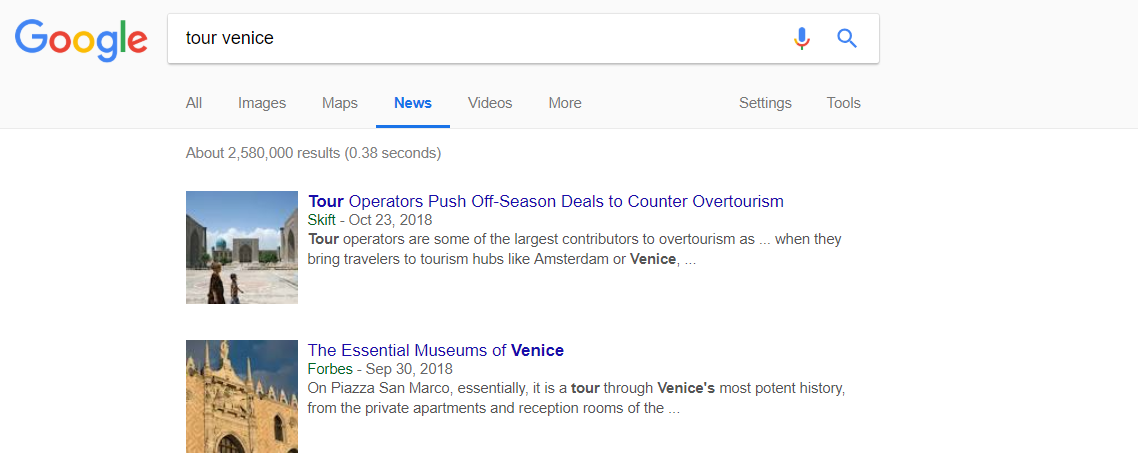Open the Images tab
The image size is (1138, 476).
262,103
